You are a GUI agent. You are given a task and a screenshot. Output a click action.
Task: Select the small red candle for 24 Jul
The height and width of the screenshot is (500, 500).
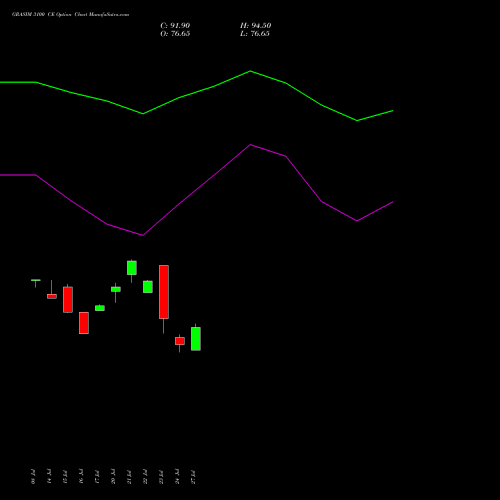180,341
